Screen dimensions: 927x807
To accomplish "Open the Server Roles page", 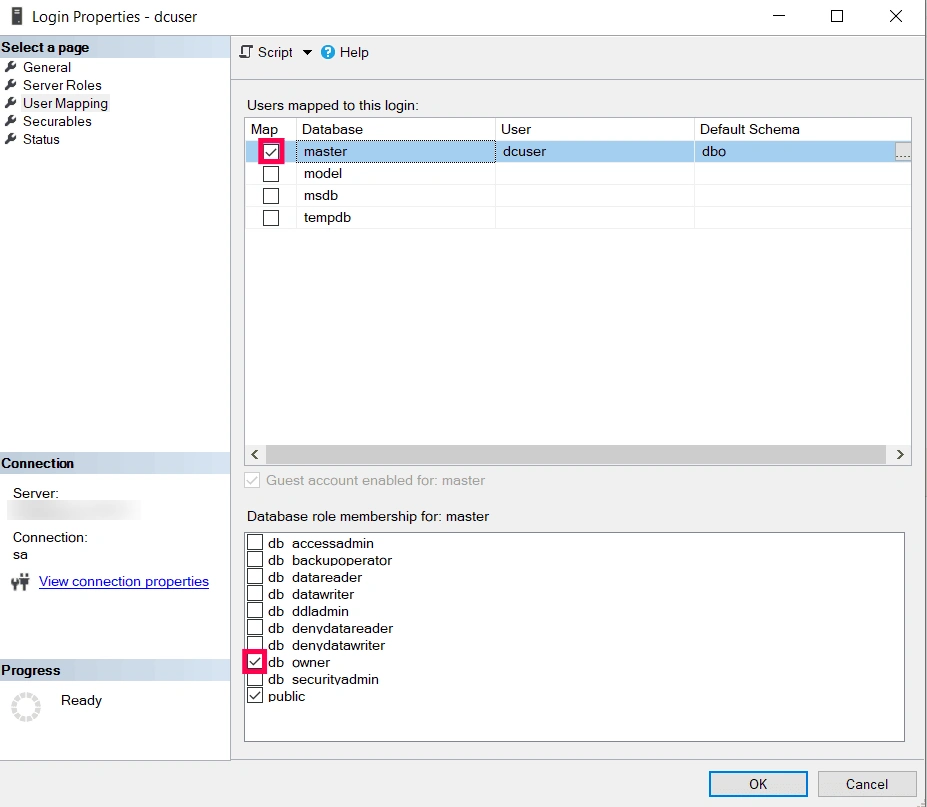I will click(62, 85).
